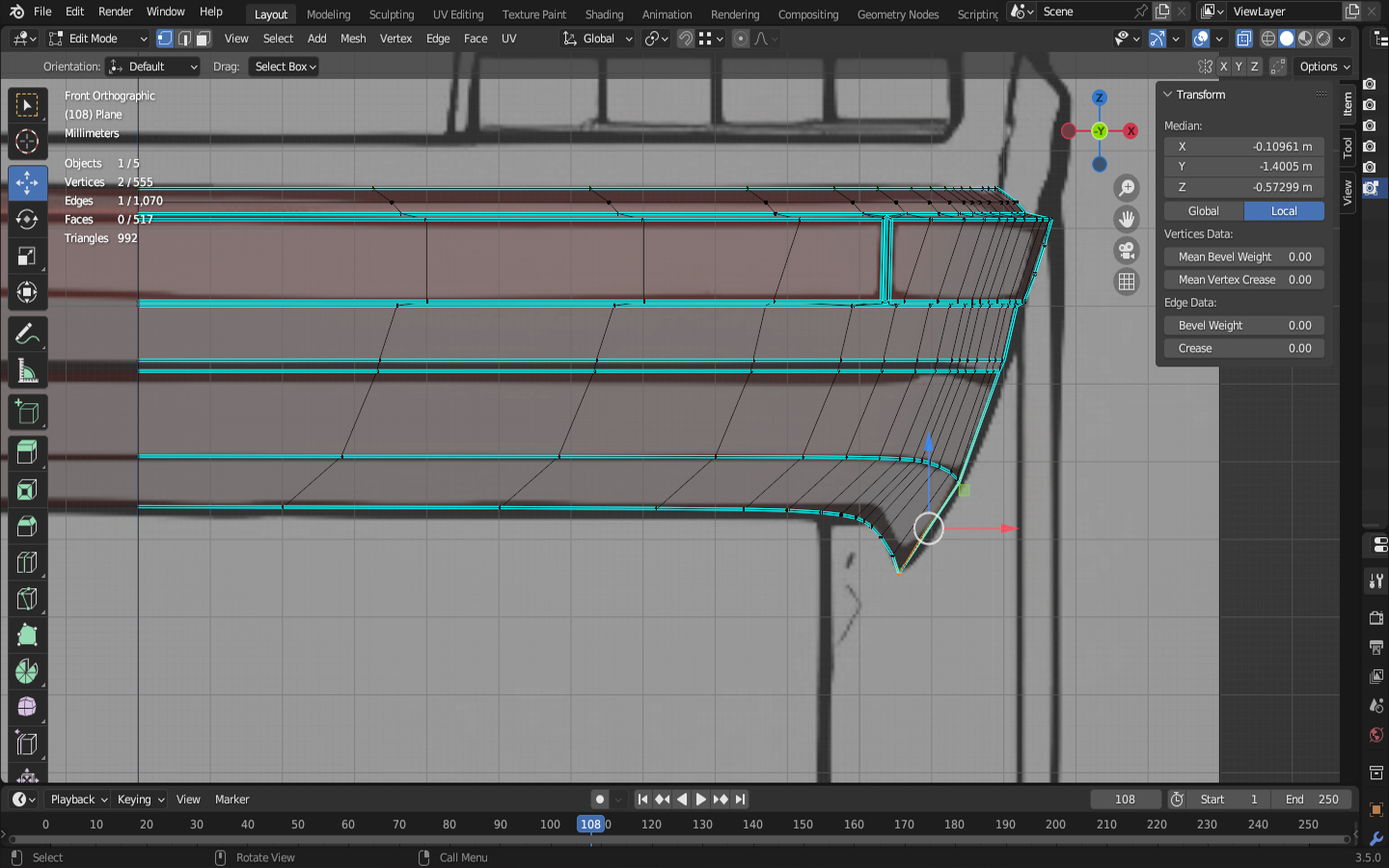
Task: Switch to the UV Editing workspace tab
Action: coord(458,14)
